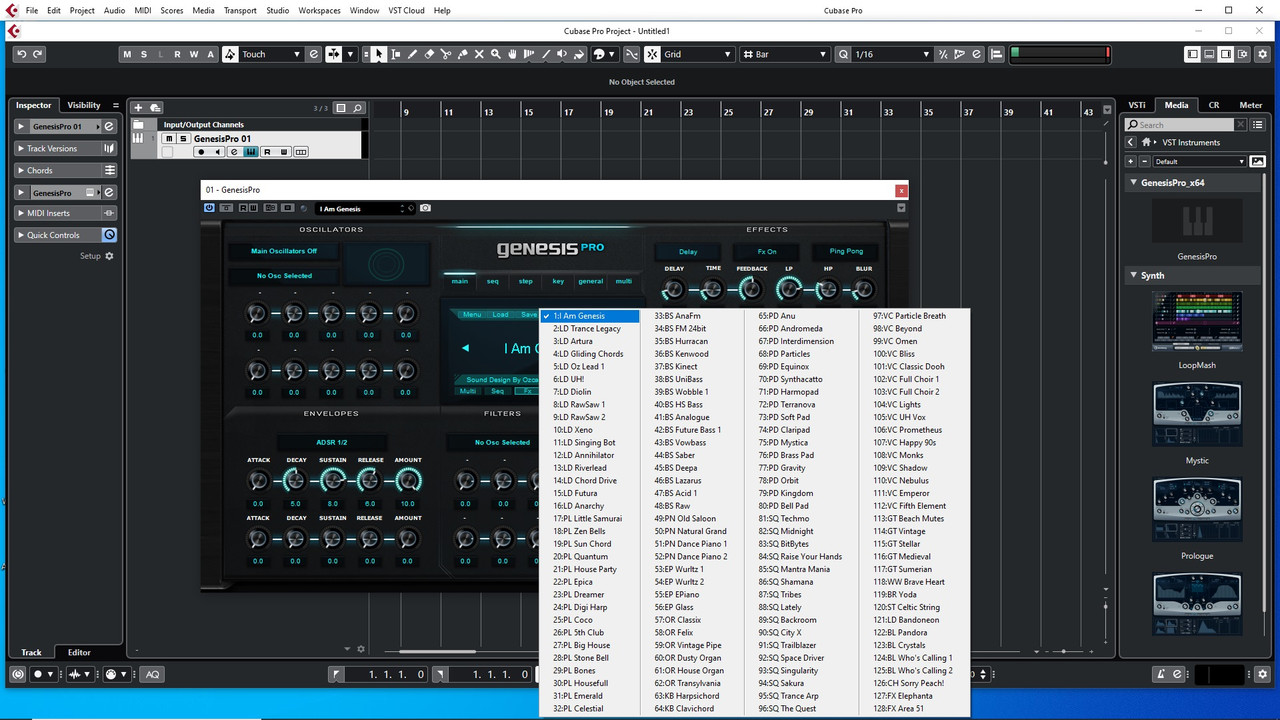Open the Inspector Setup gear
Image resolution: width=1280 pixels, height=720 pixels.
(x=109, y=256)
